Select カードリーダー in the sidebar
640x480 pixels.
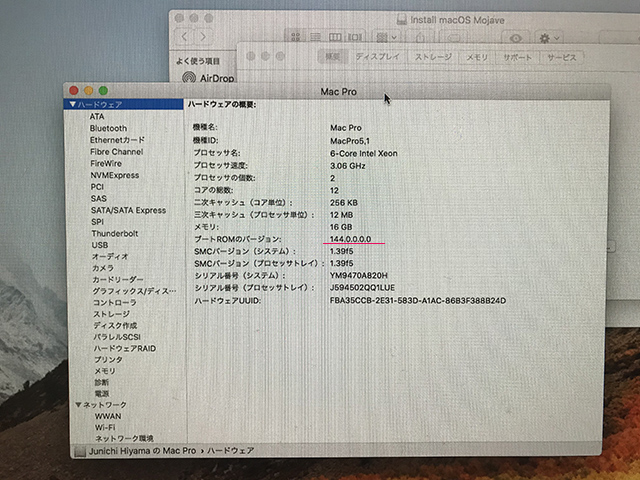click(118, 280)
